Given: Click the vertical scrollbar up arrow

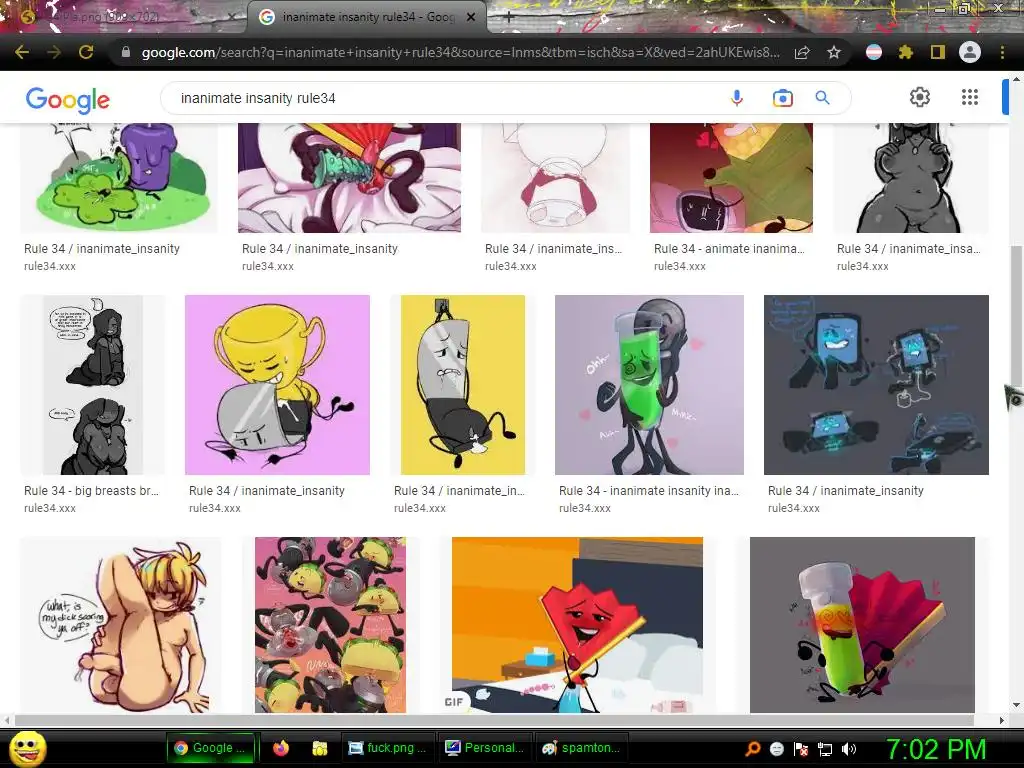Looking at the screenshot, I should pyautogui.click(x=1017, y=78).
